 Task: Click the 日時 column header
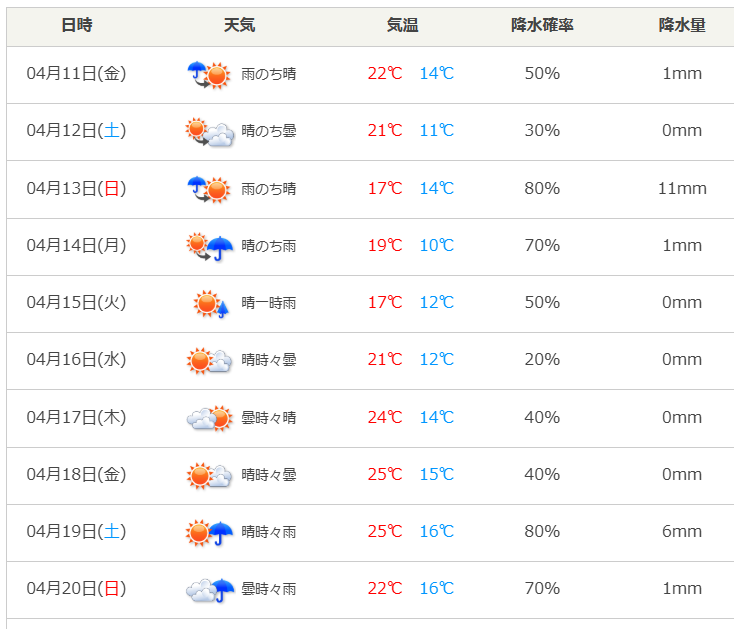click(76, 25)
